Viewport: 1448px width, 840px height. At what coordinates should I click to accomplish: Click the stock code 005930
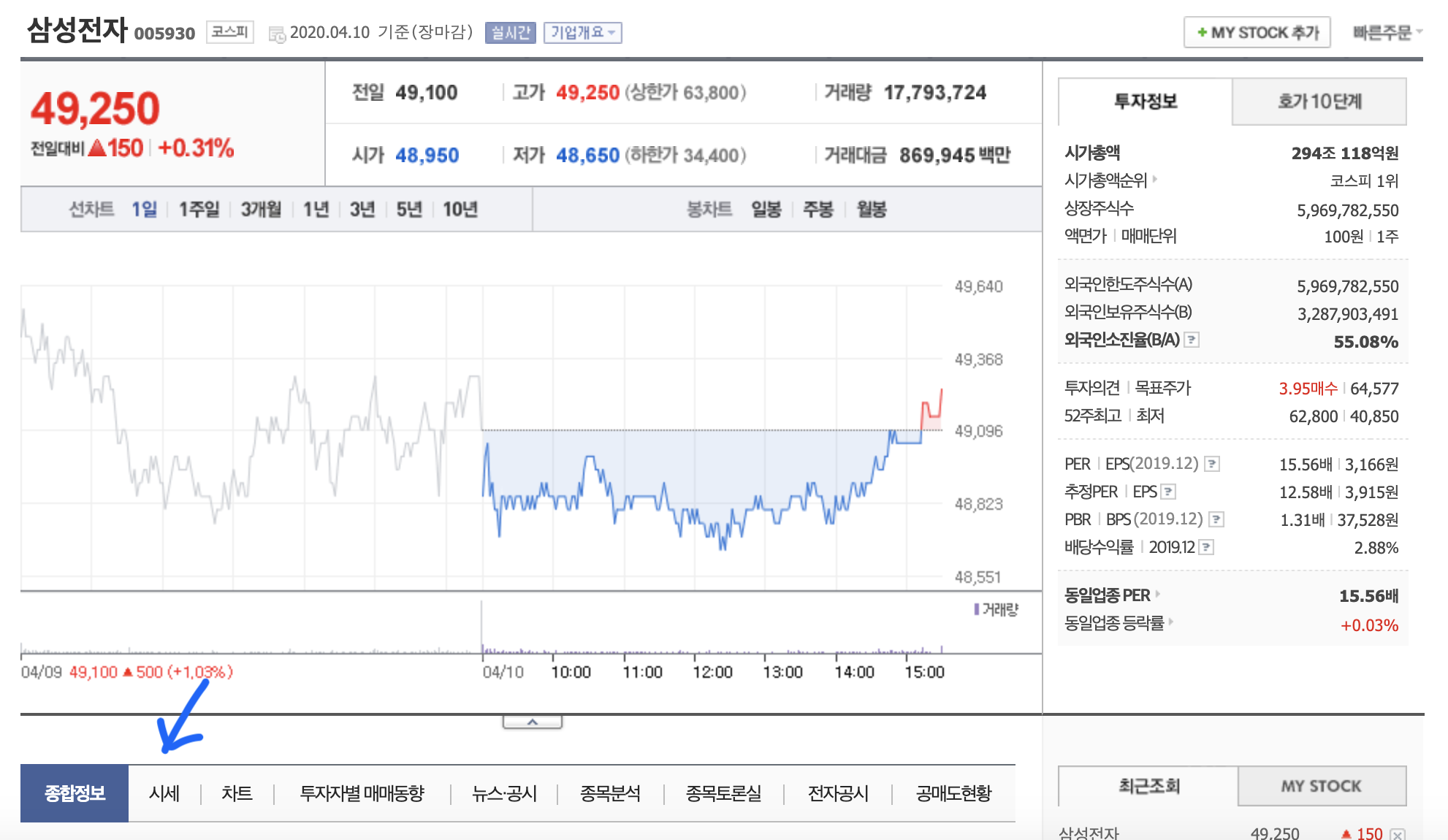(x=164, y=34)
